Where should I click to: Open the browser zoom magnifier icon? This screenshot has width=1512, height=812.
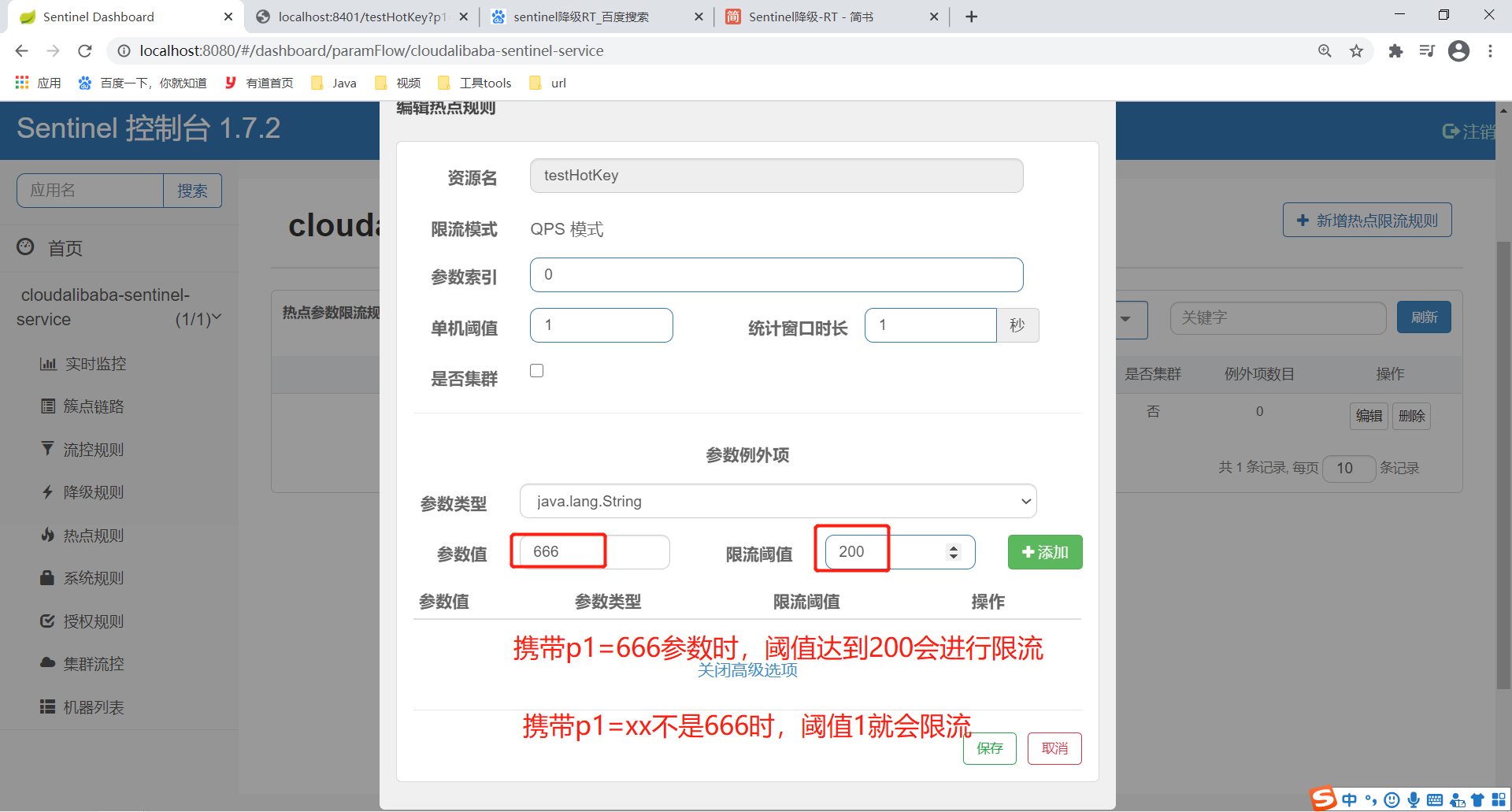[1325, 51]
